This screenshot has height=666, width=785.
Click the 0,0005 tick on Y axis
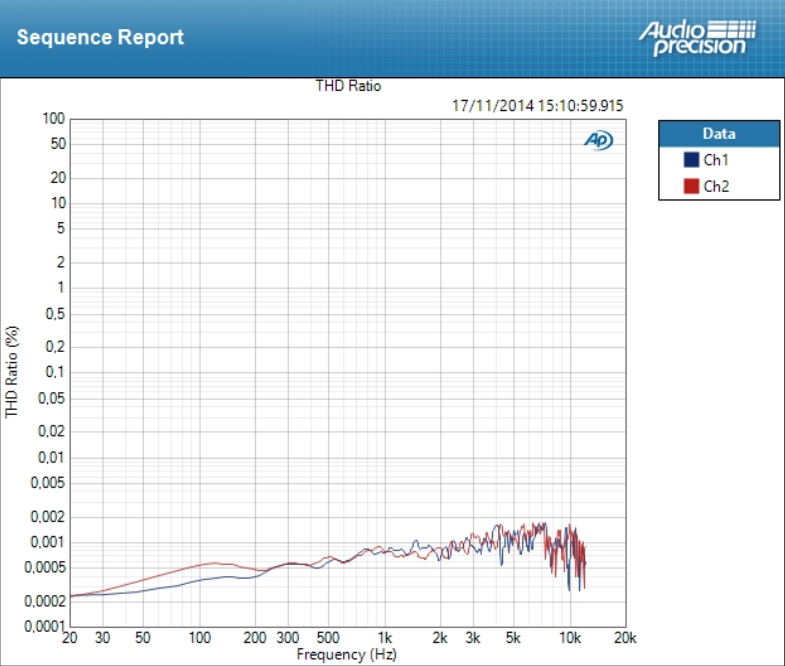[x=45, y=567]
